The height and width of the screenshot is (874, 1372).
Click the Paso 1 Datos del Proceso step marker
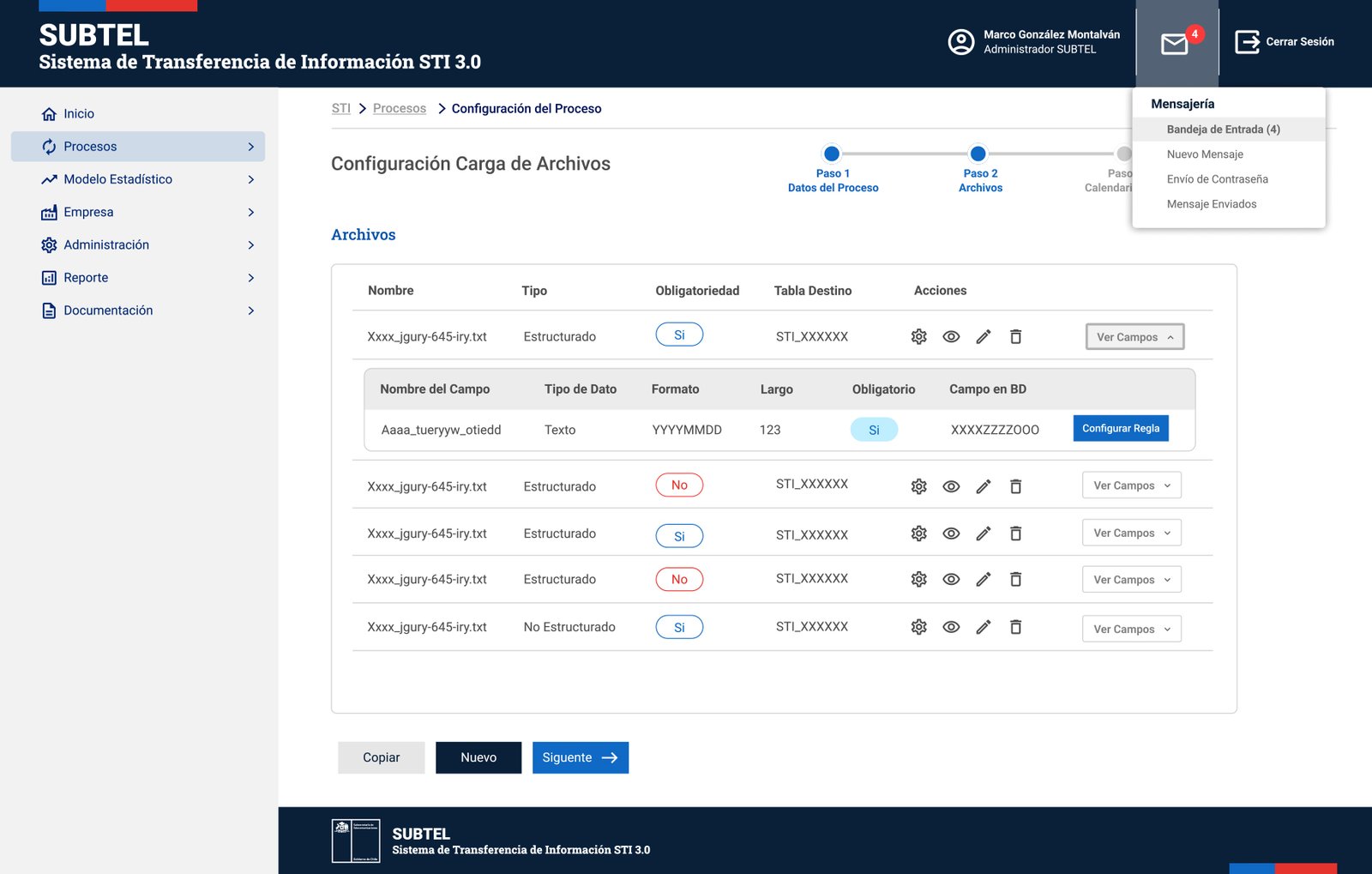[831, 154]
